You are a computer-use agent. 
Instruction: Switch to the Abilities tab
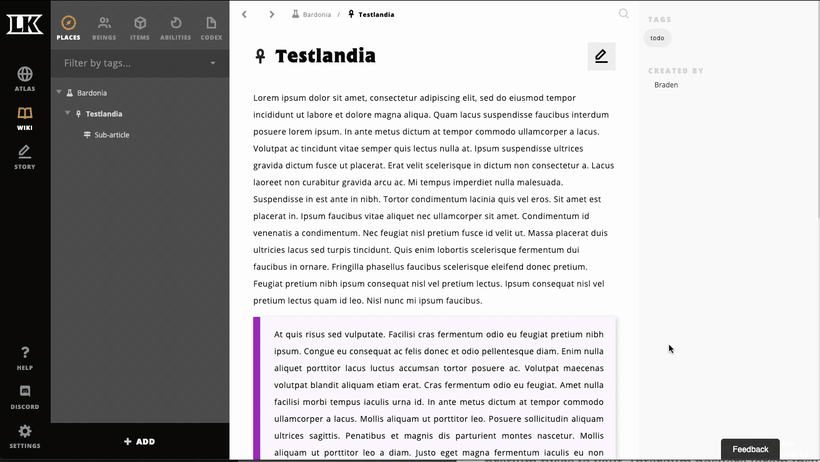point(176,28)
